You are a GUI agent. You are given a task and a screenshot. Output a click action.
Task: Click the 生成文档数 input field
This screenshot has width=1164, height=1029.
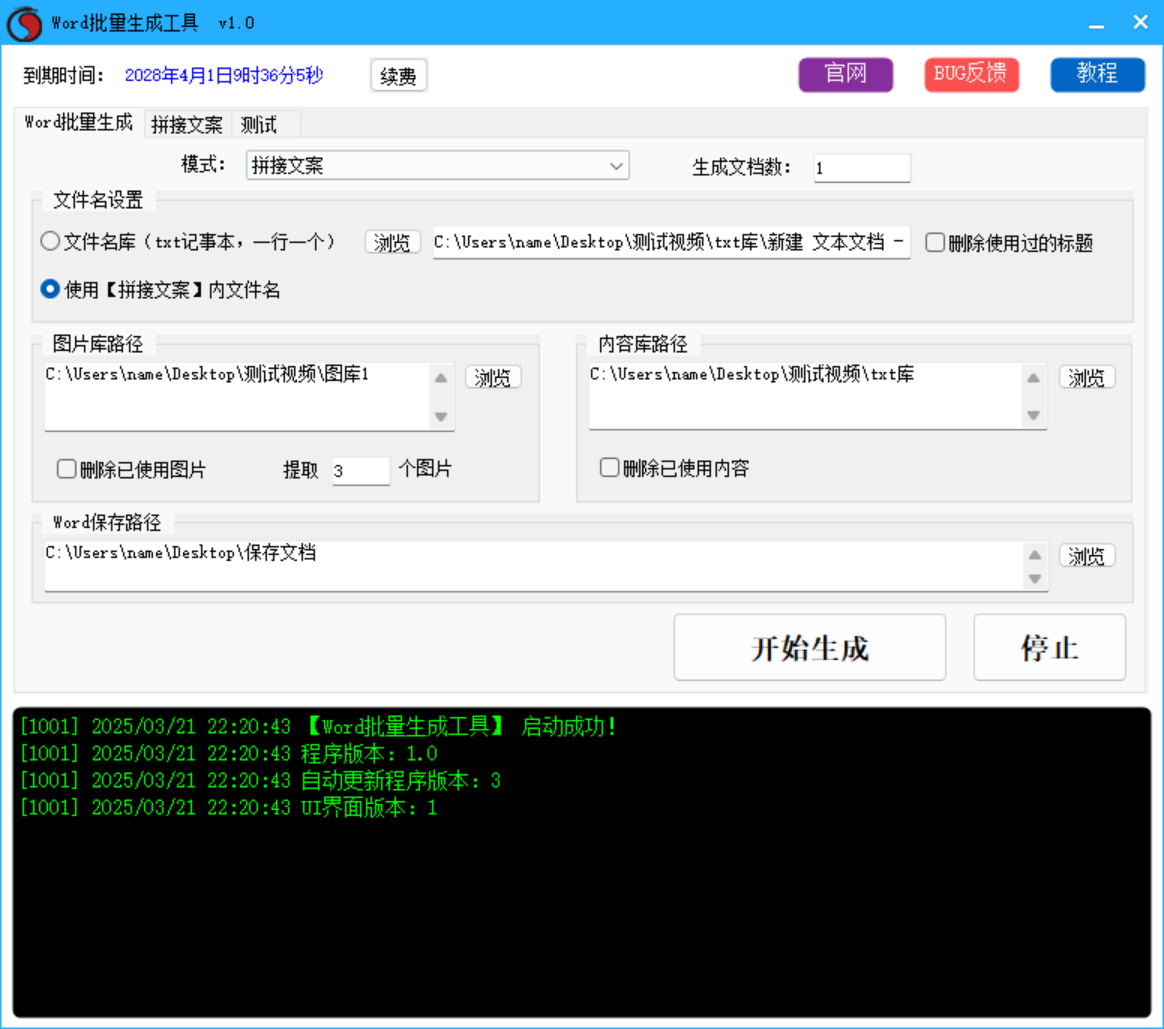861,168
